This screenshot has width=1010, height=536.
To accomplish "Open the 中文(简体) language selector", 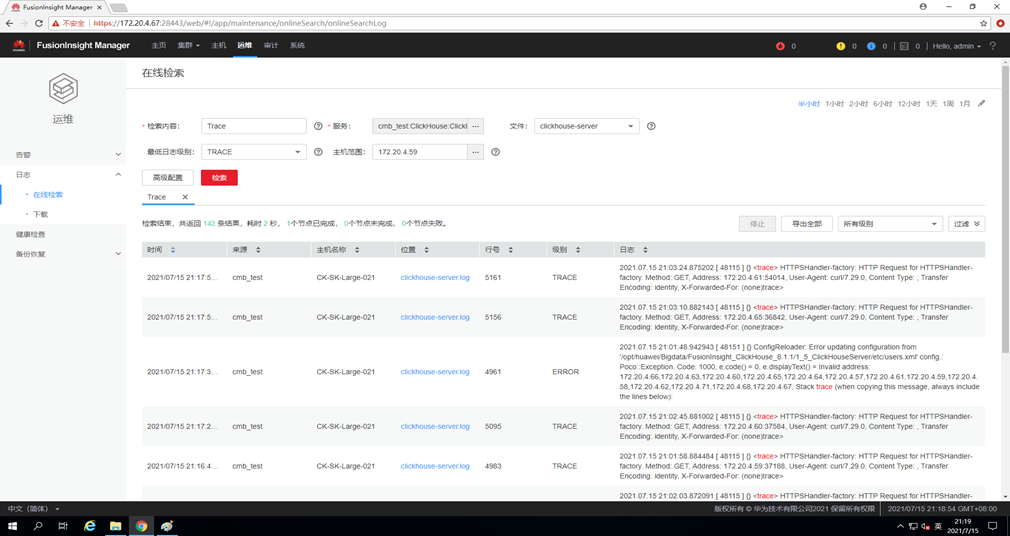I will (33, 509).
